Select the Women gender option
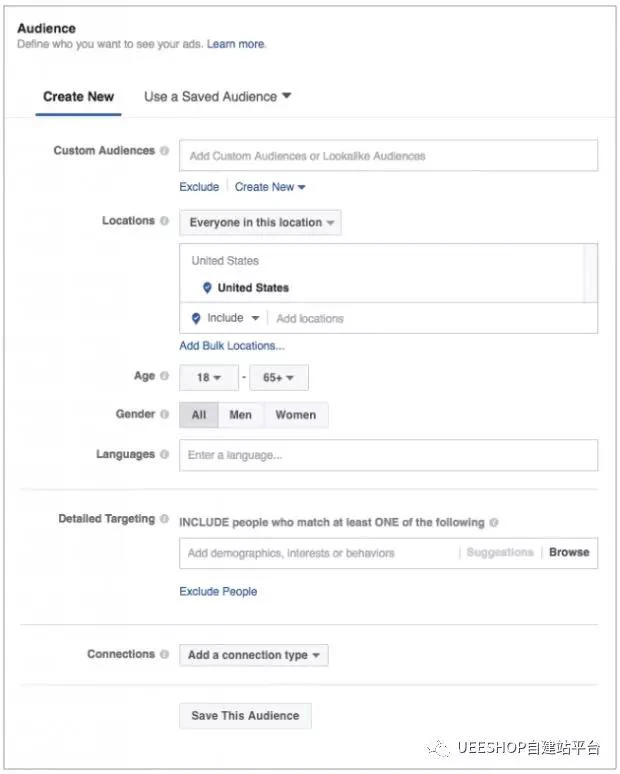Screen dimensions: 620x774 point(296,415)
